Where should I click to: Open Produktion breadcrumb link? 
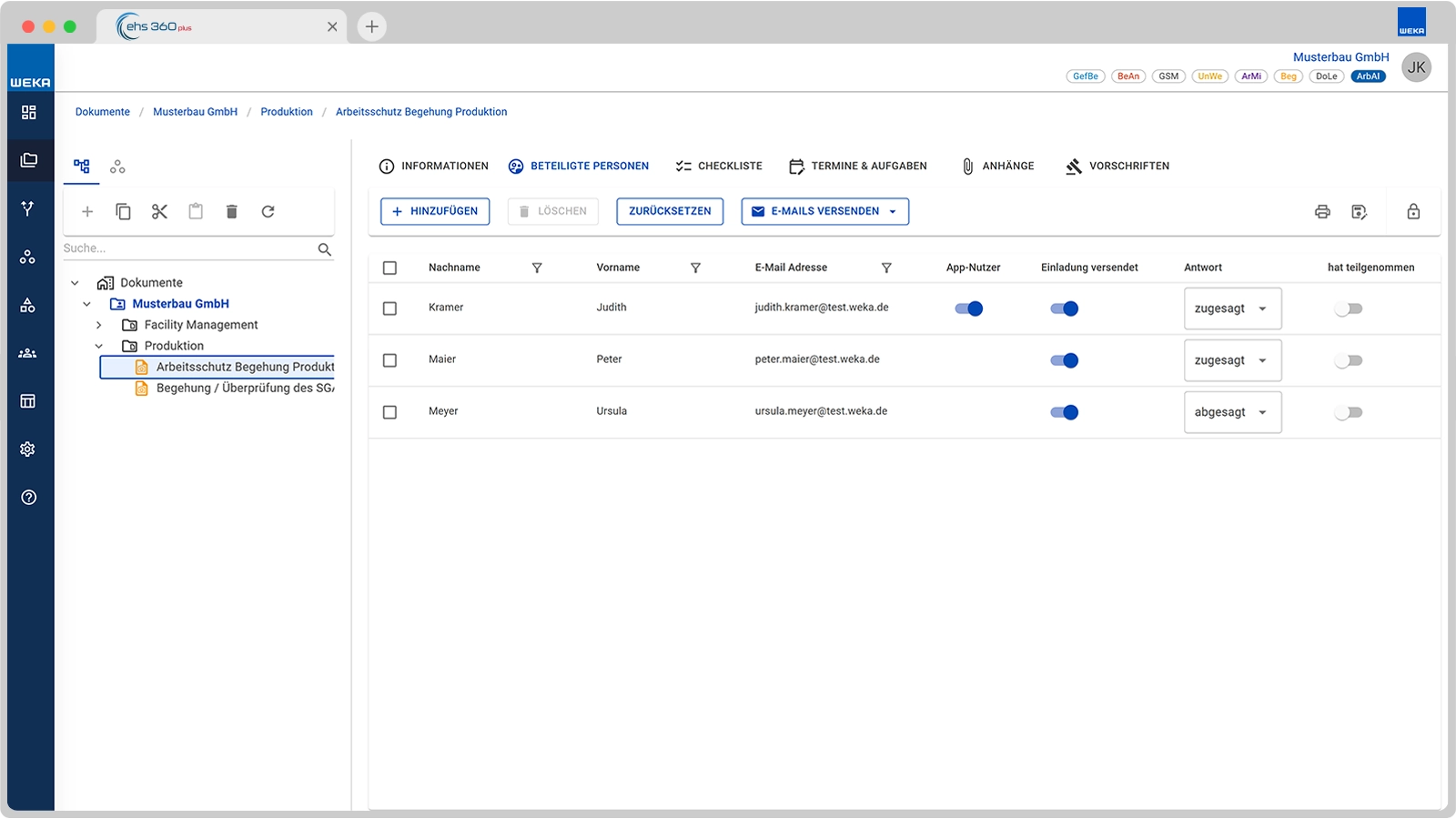click(x=287, y=112)
